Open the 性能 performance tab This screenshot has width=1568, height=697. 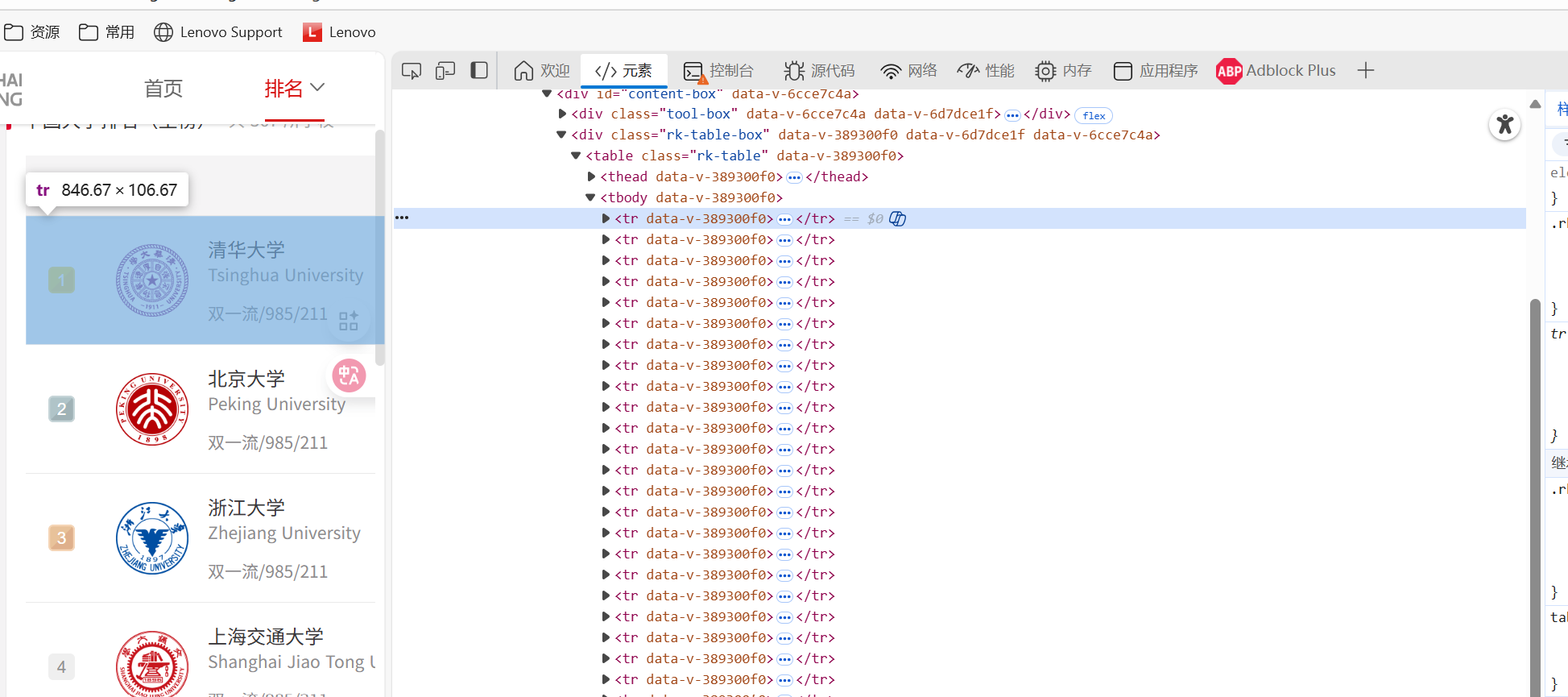click(x=986, y=71)
